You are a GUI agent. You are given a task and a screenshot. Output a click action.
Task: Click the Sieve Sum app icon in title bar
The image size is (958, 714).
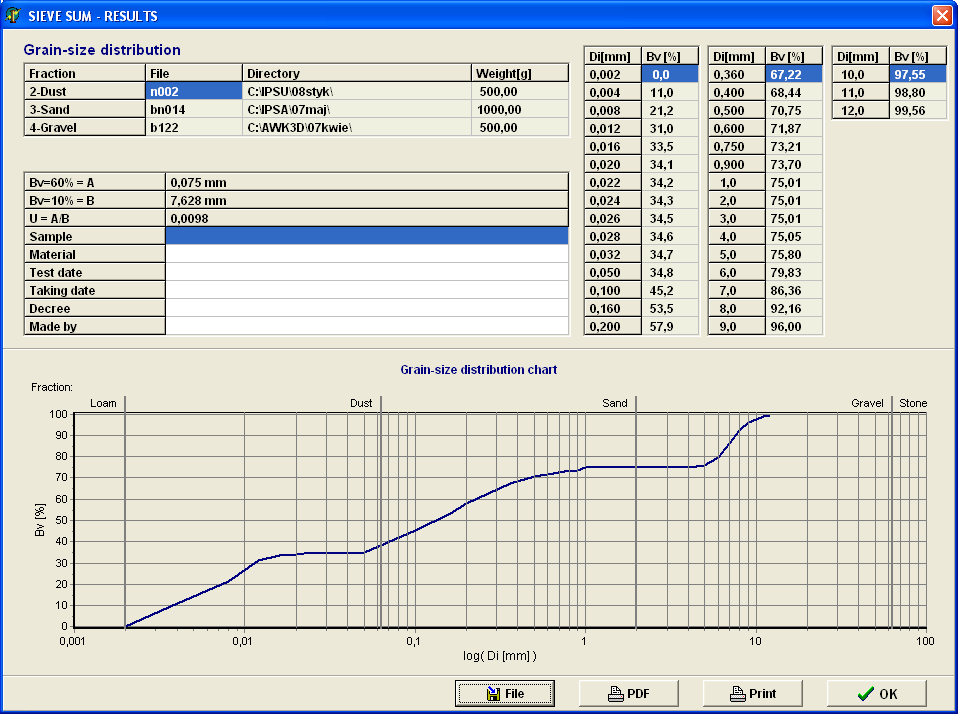[x=13, y=15]
